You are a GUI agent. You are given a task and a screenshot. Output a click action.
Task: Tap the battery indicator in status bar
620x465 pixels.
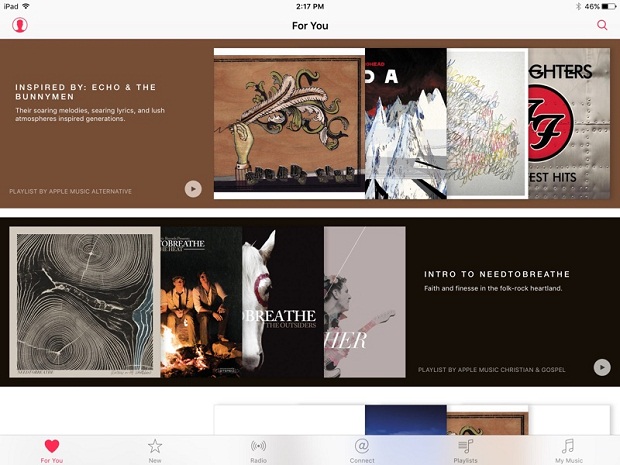point(609,6)
